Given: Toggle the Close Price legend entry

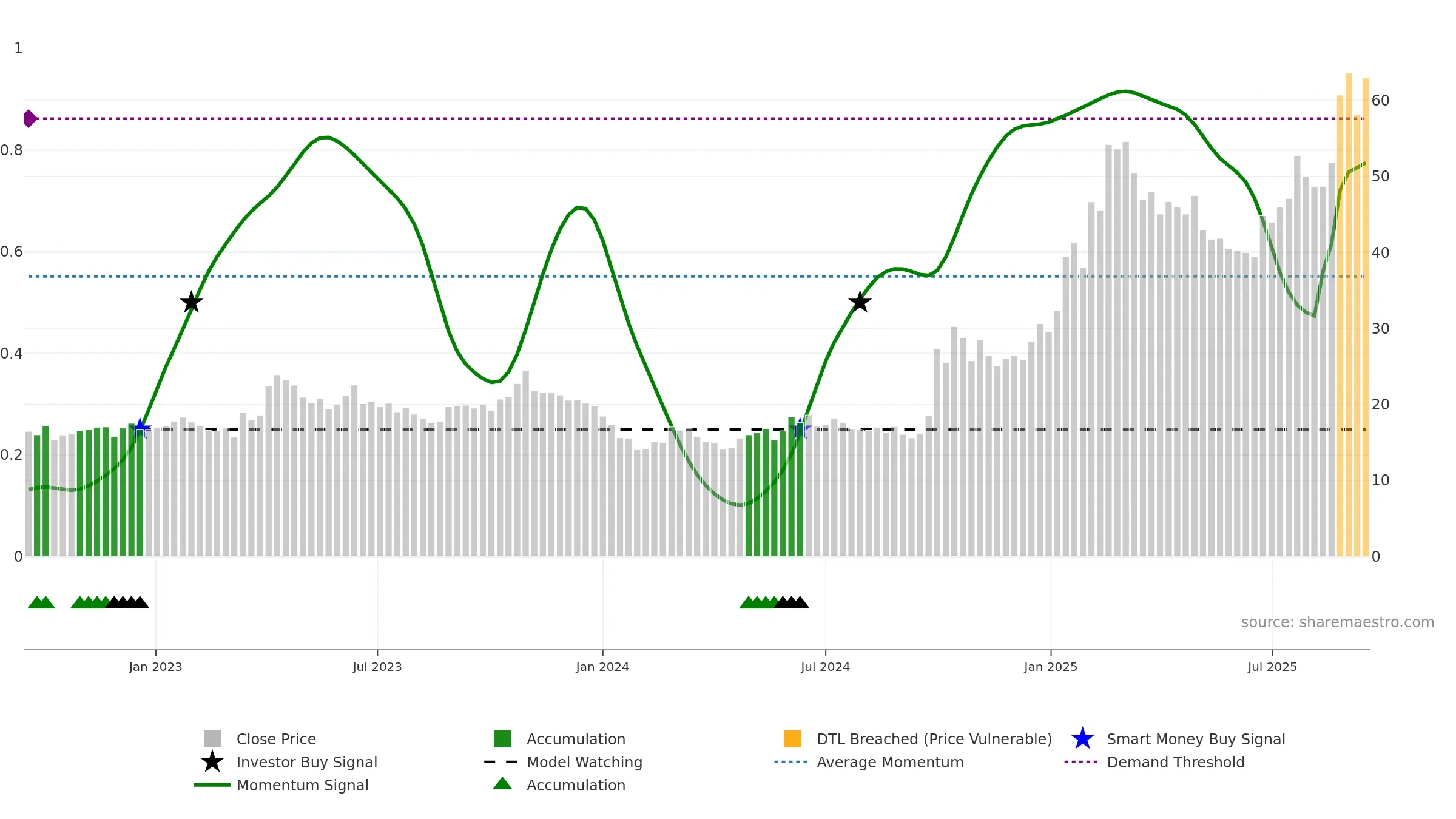Looking at the screenshot, I should (260, 739).
